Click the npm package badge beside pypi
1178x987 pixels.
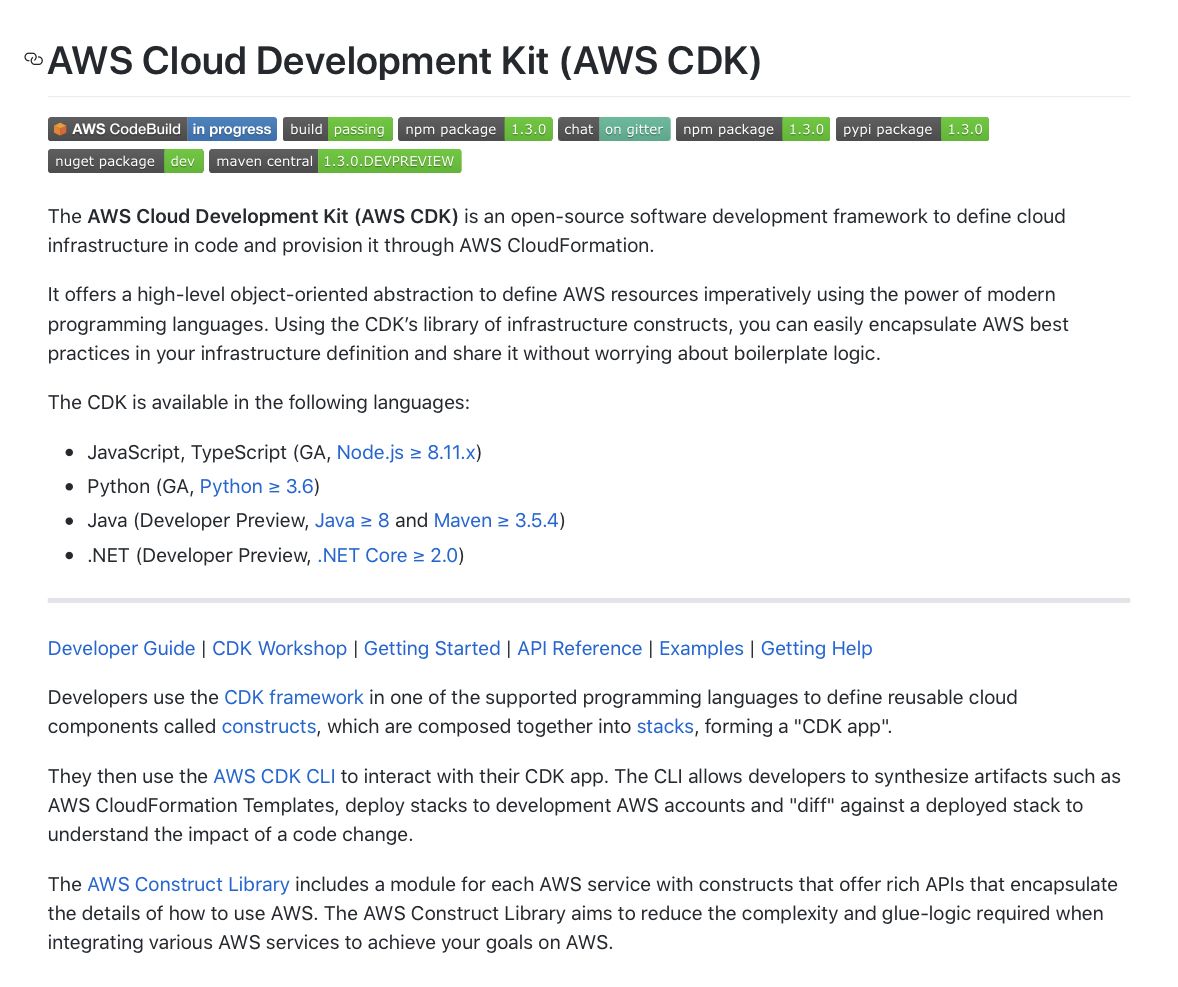click(x=753, y=129)
